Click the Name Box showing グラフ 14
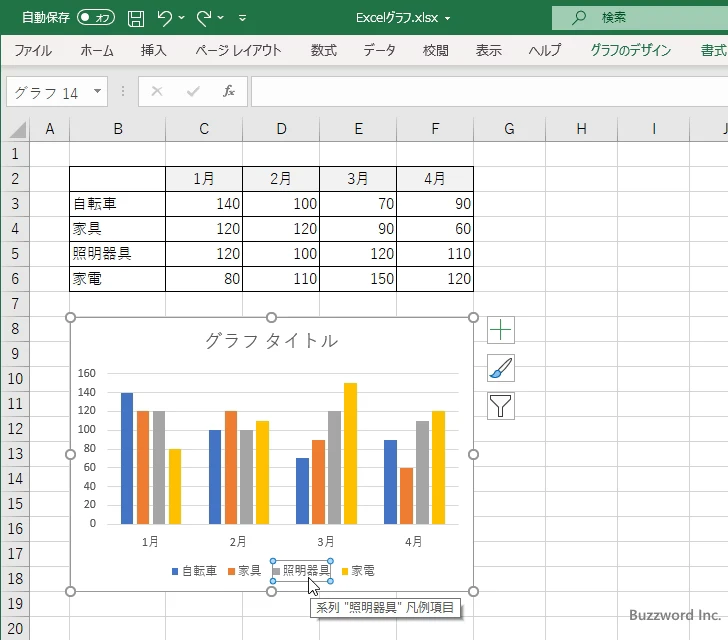728x640 pixels. tap(49, 92)
